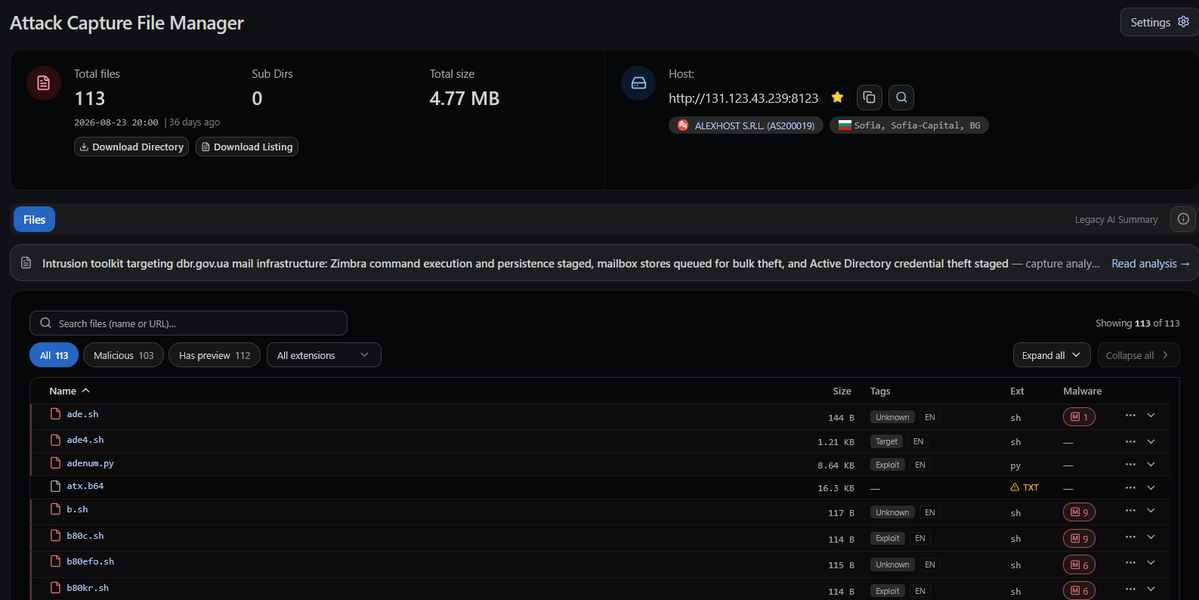Toggle the Malicious 103 filter
The image size is (1199, 600).
click(123, 355)
